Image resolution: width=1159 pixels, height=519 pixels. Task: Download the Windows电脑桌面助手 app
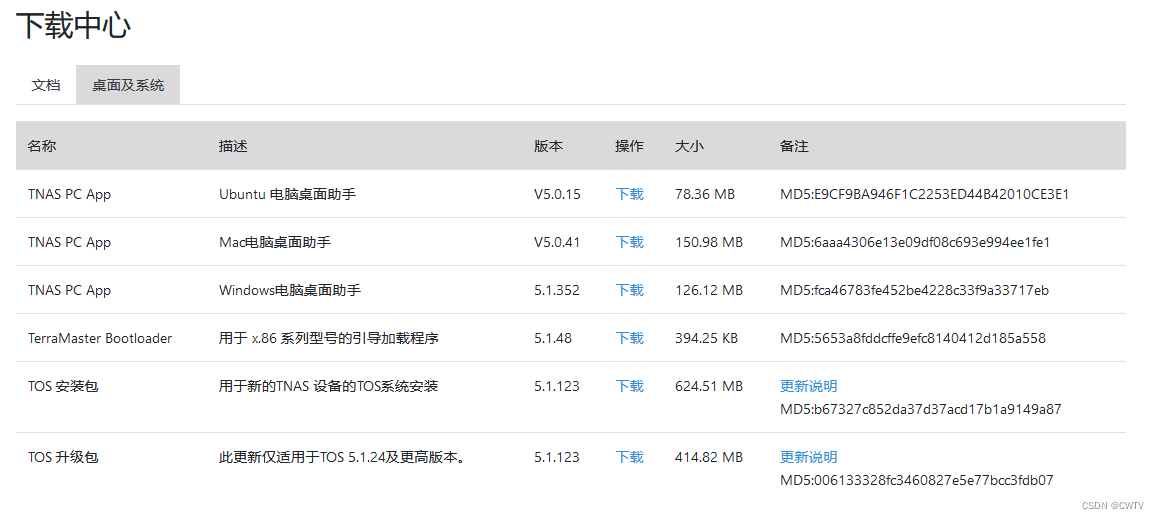pos(630,291)
